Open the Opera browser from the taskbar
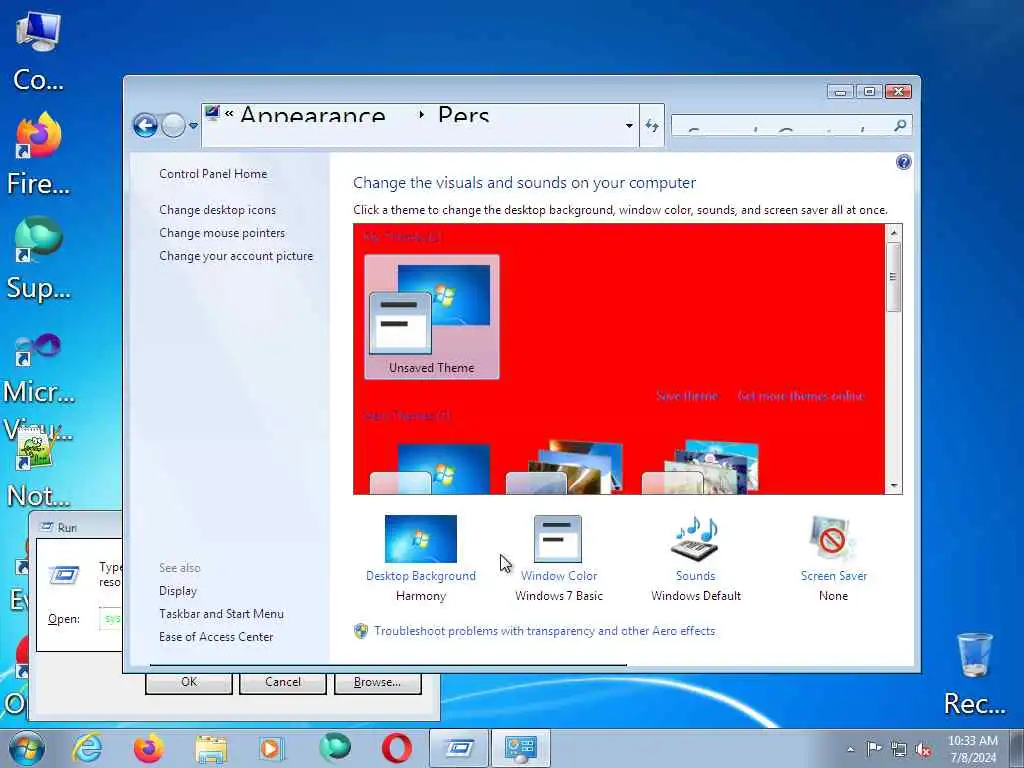 point(396,748)
